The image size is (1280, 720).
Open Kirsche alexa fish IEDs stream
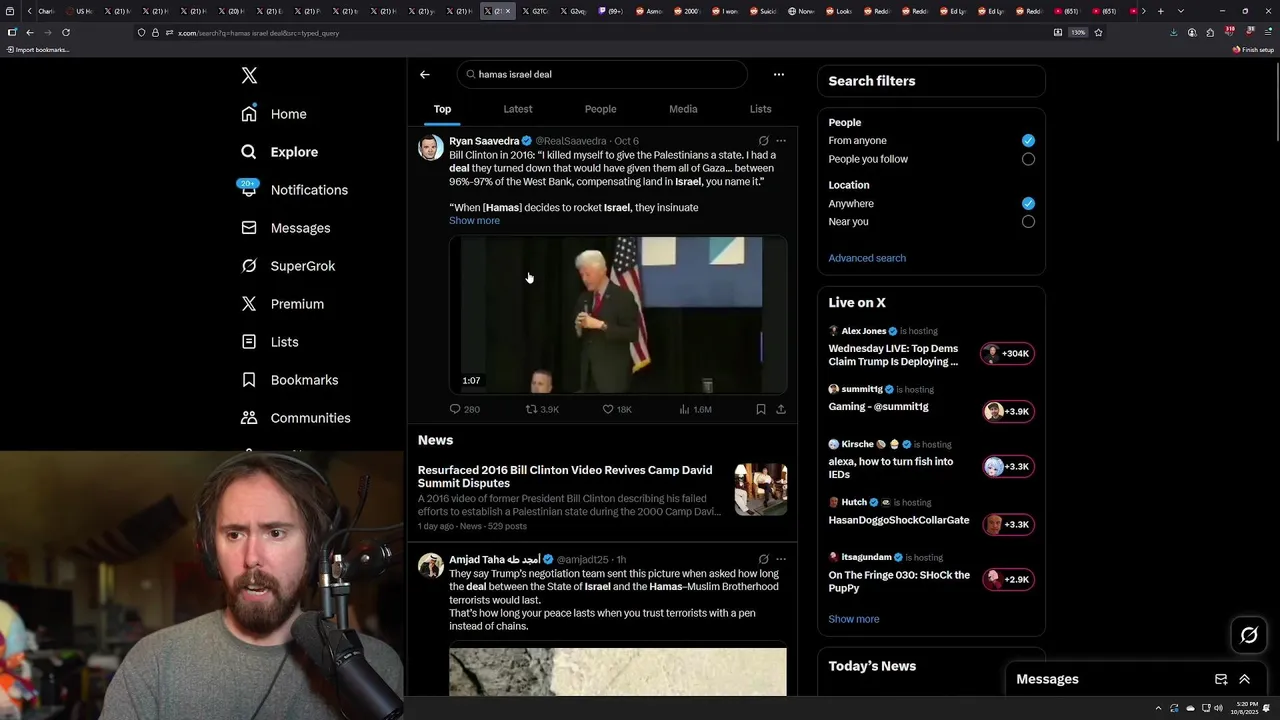(x=891, y=468)
